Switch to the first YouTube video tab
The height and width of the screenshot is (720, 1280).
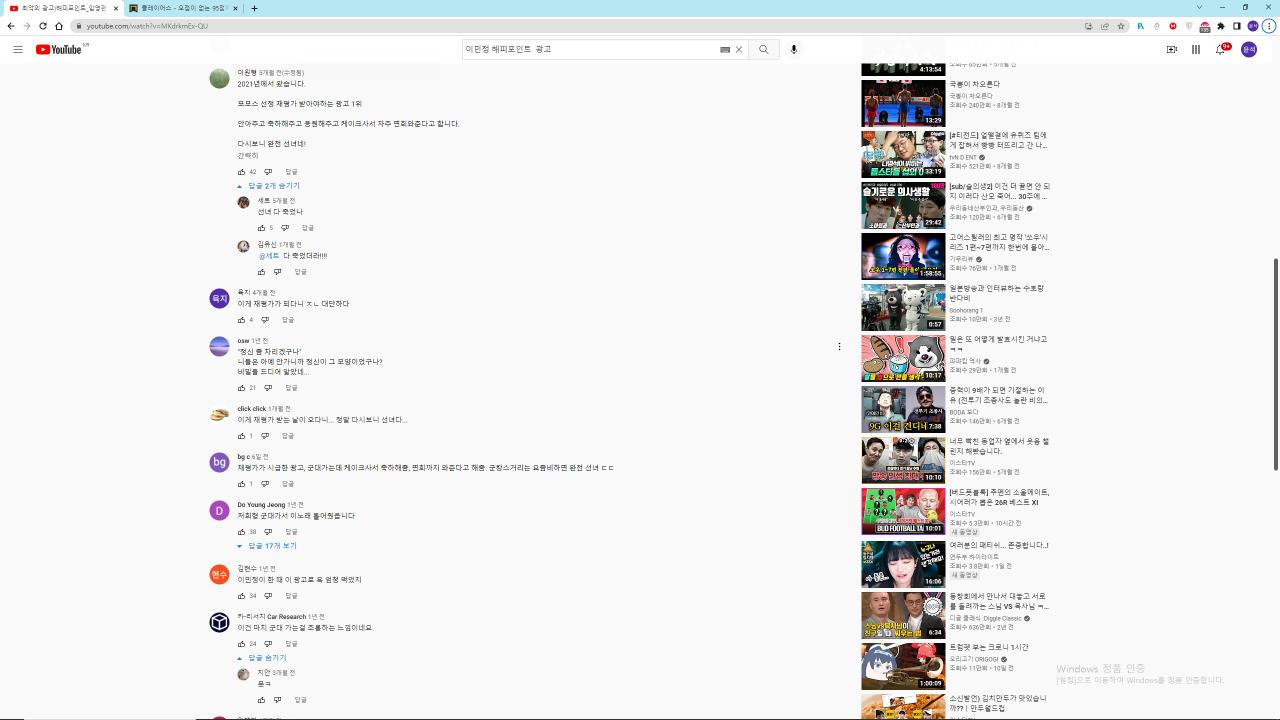tap(62, 8)
